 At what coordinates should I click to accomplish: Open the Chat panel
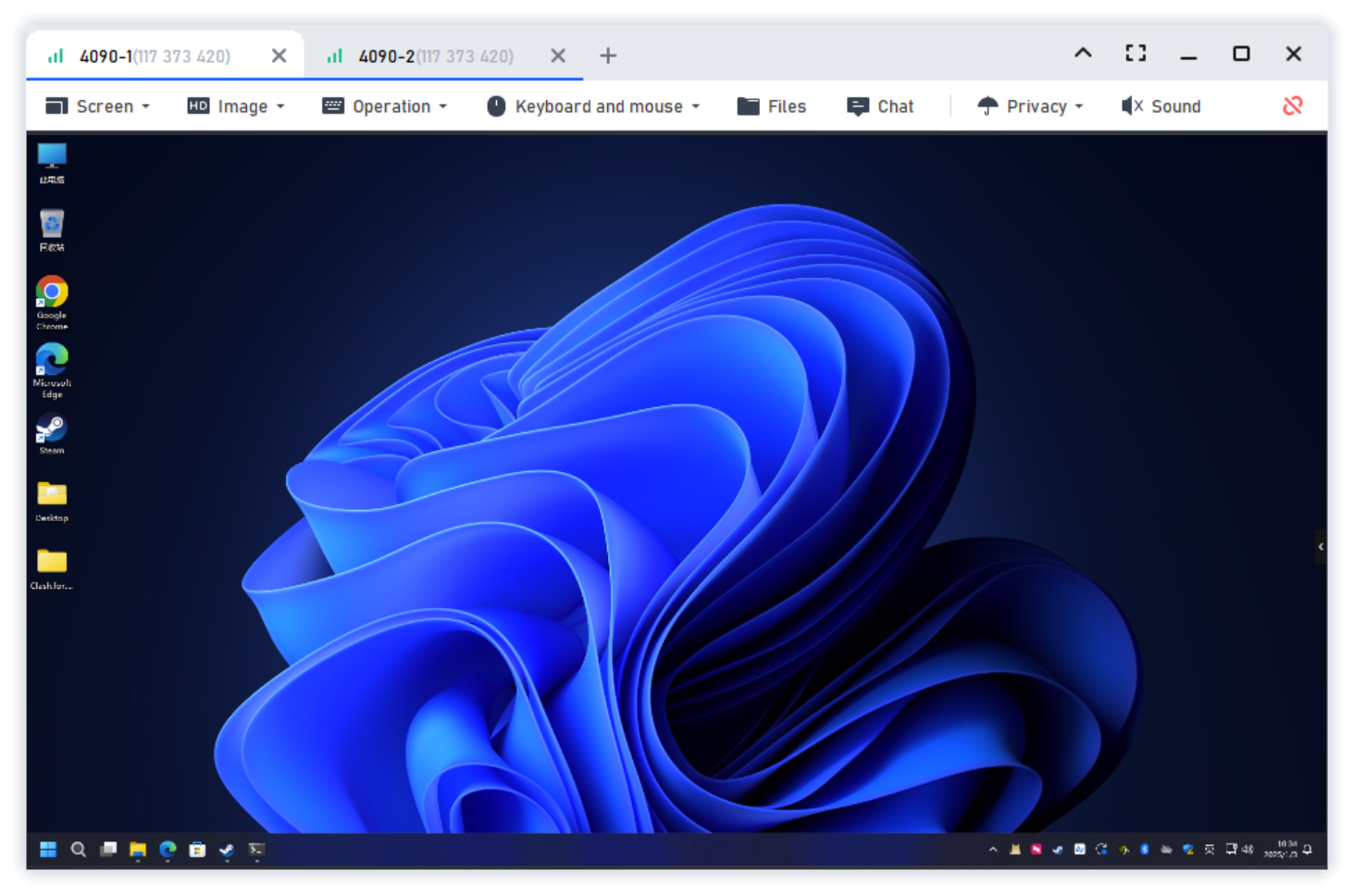tap(880, 106)
